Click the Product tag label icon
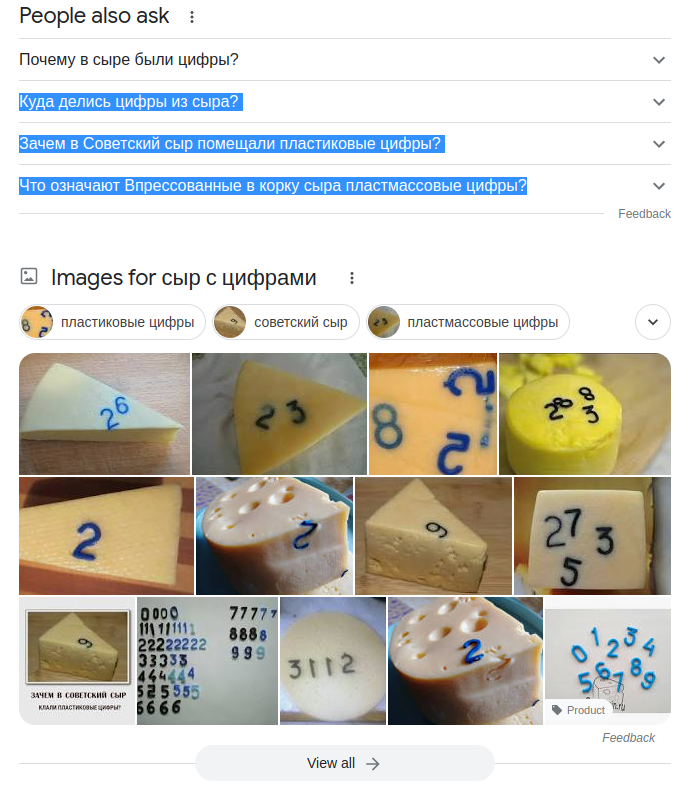The height and width of the screenshot is (785, 691). click(x=557, y=709)
